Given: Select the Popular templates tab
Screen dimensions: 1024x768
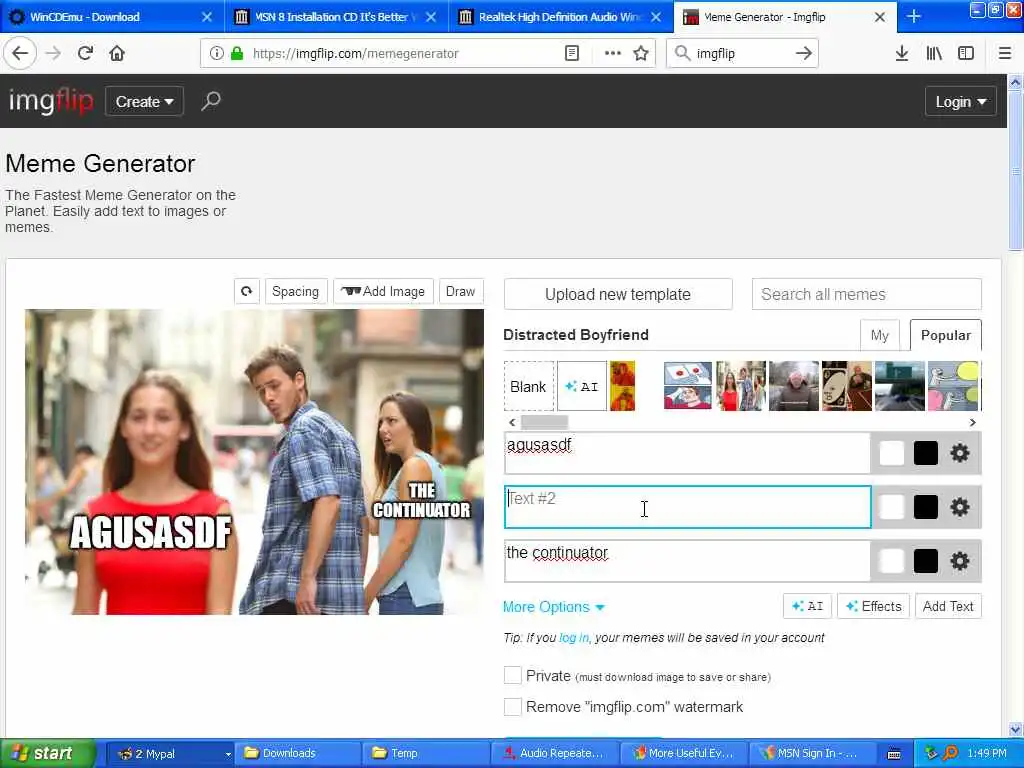Looking at the screenshot, I should 946,335.
